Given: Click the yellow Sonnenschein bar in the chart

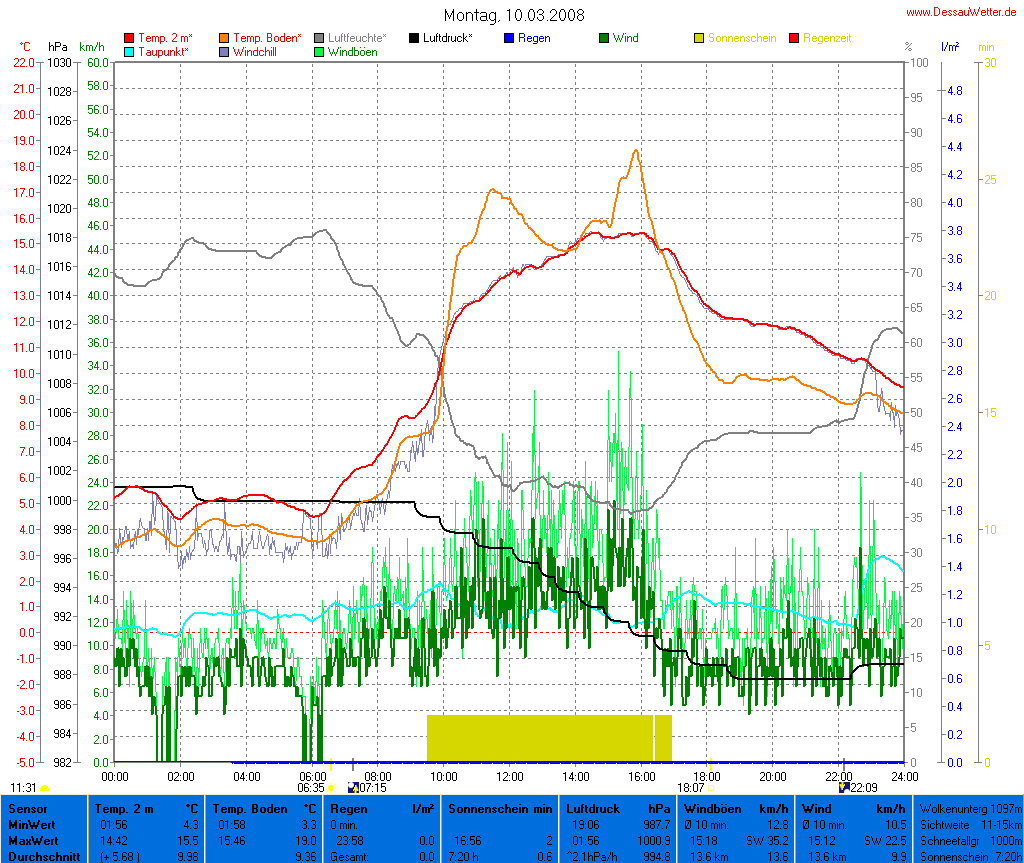Looking at the screenshot, I should pos(540,738).
